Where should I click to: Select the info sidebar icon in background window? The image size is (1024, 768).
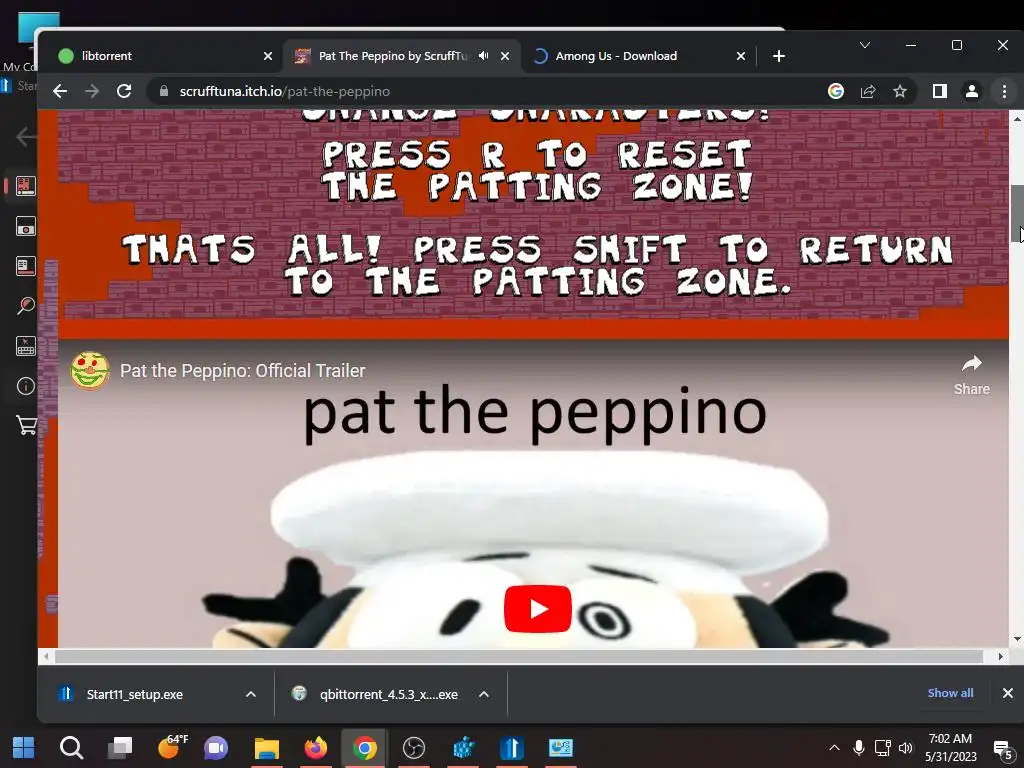pyautogui.click(x=25, y=386)
